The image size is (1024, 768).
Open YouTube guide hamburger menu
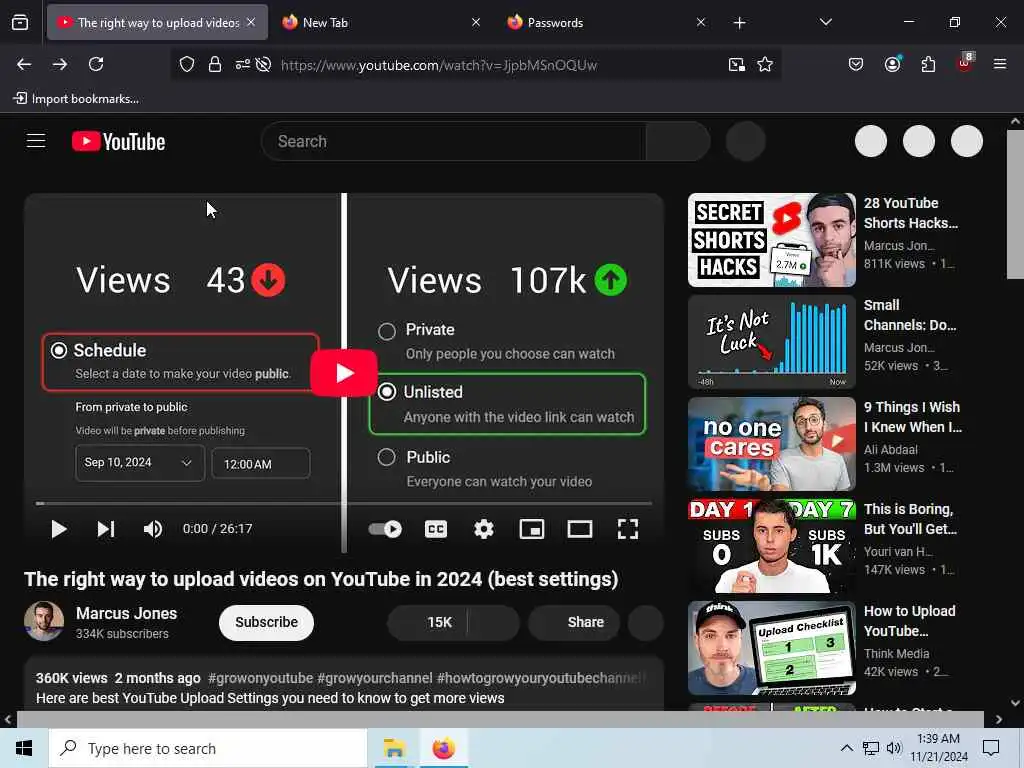coord(36,141)
